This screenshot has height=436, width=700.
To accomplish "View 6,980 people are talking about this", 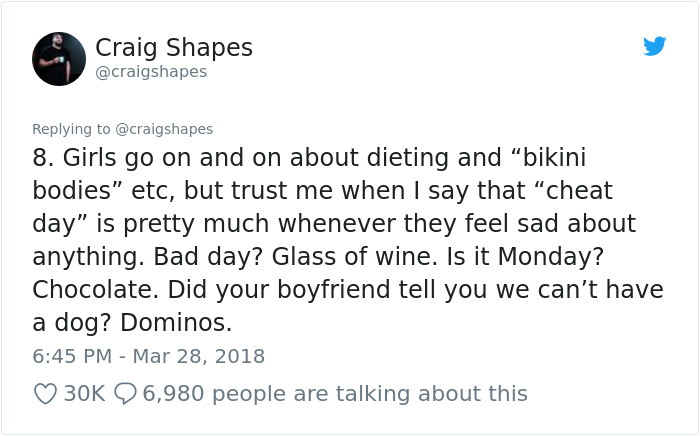I will point(335,394).
